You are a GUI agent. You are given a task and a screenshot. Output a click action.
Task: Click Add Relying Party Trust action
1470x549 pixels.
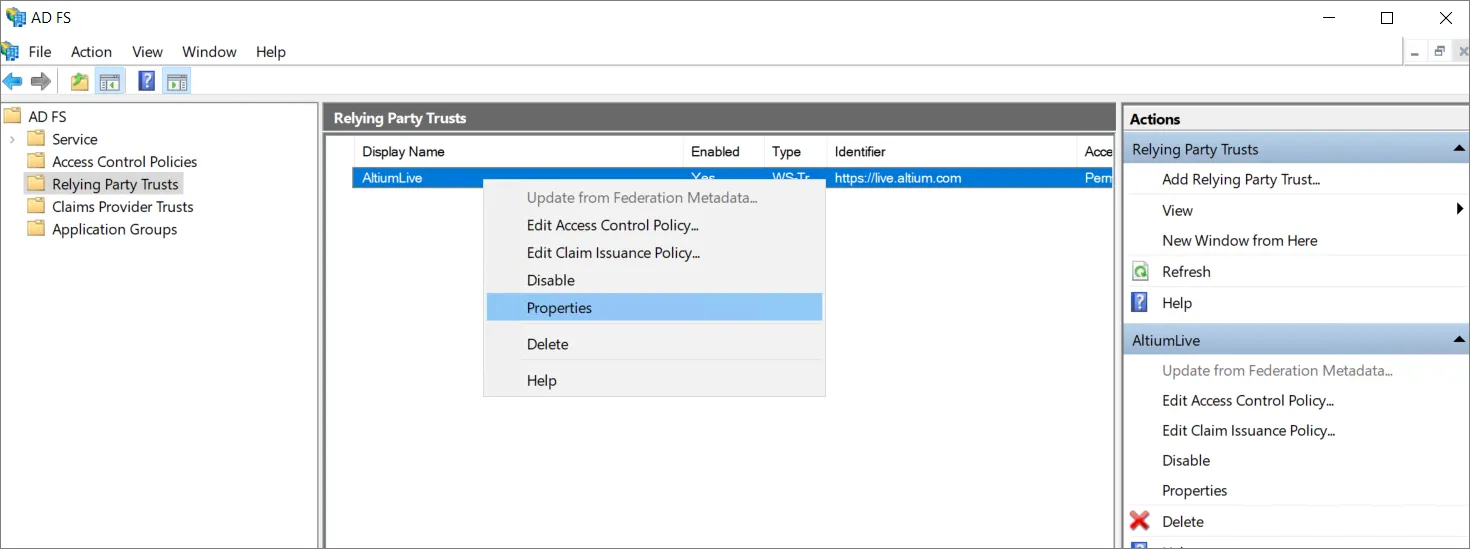[1241, 179]
